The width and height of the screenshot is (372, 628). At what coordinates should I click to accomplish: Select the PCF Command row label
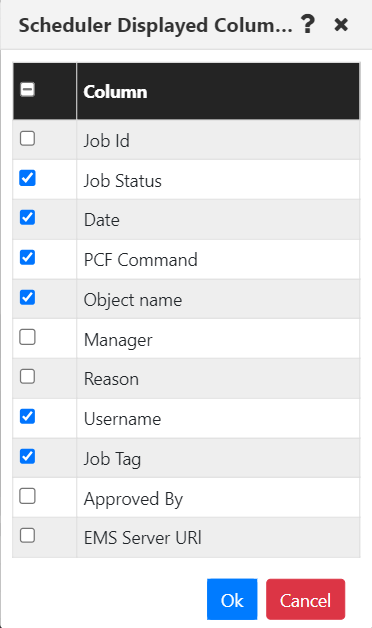tap(141, 260)
